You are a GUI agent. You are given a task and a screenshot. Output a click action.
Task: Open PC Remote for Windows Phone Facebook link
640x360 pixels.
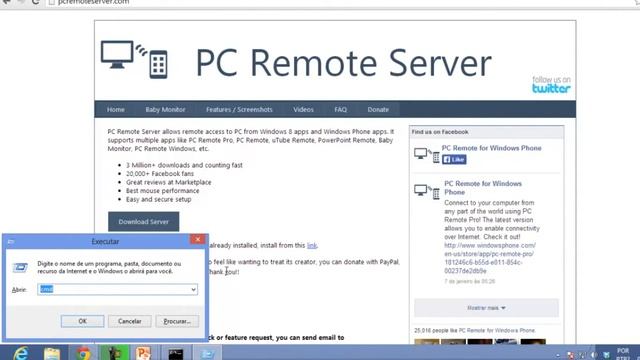(x=491, y=148)
